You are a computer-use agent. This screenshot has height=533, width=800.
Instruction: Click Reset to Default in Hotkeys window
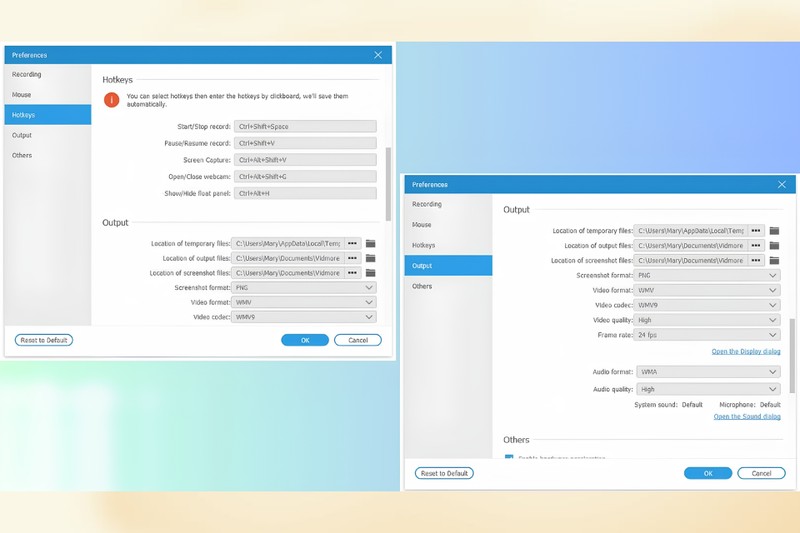tap(44, 340)
